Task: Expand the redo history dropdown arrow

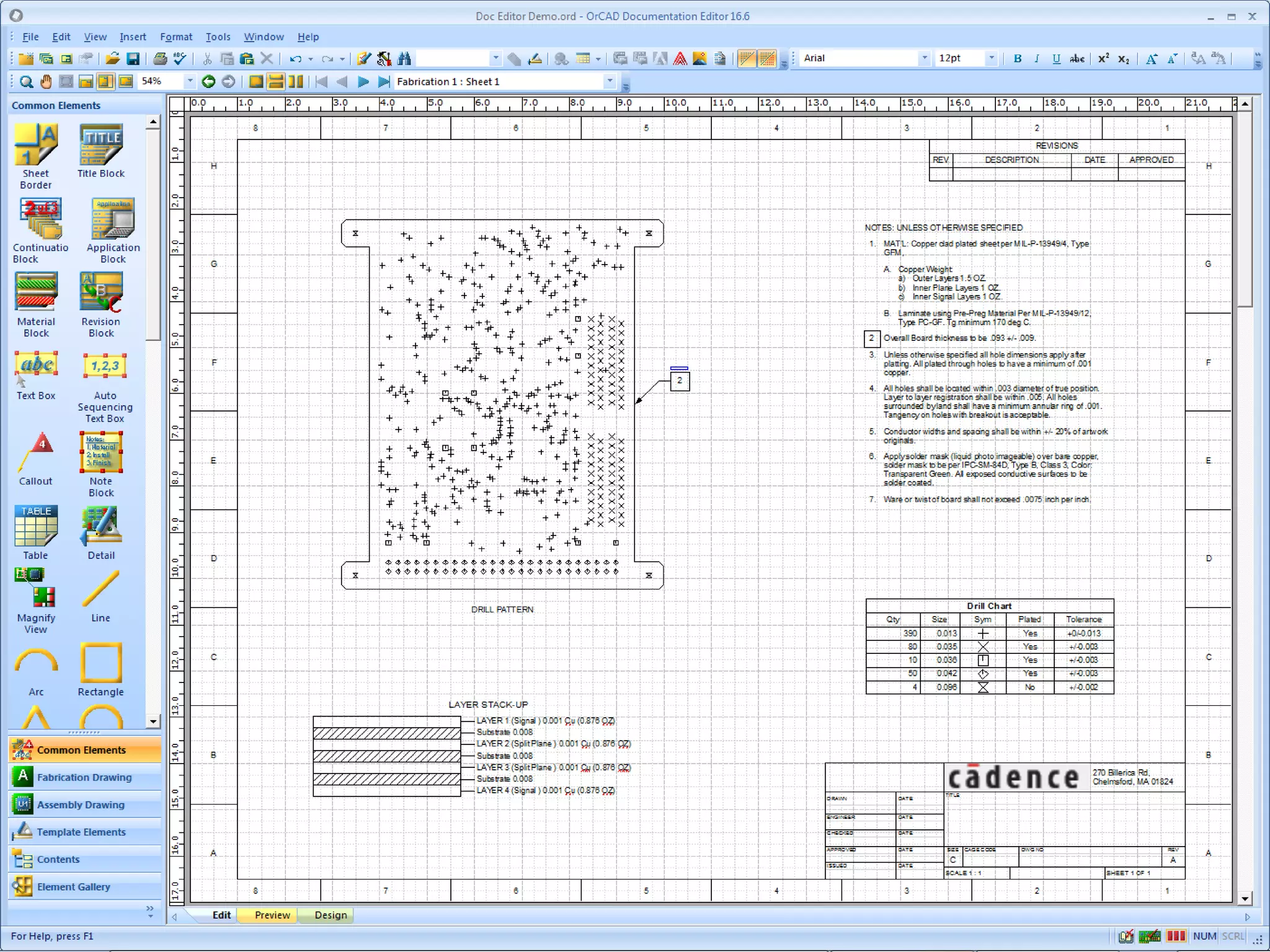Action: coord(342,59)
